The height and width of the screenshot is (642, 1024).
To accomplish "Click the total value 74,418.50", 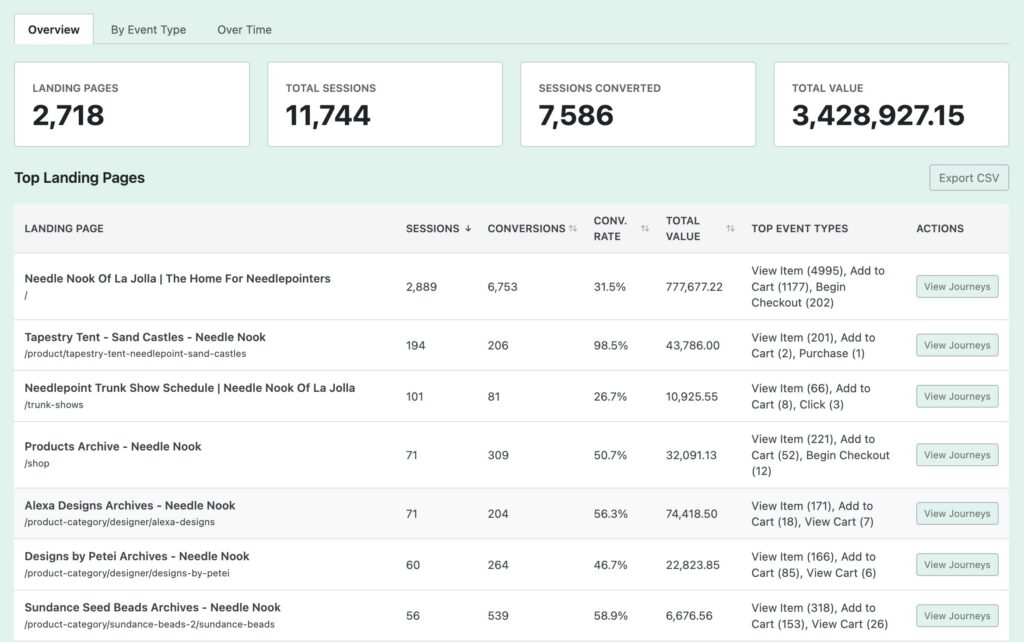I will (x=692, y=514).
